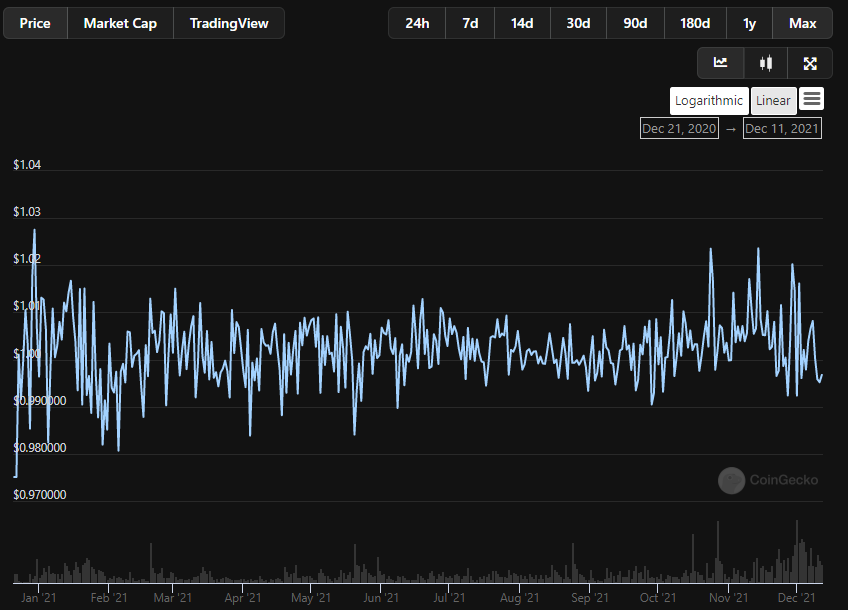Open the TradingView tab

pos(229,23)
